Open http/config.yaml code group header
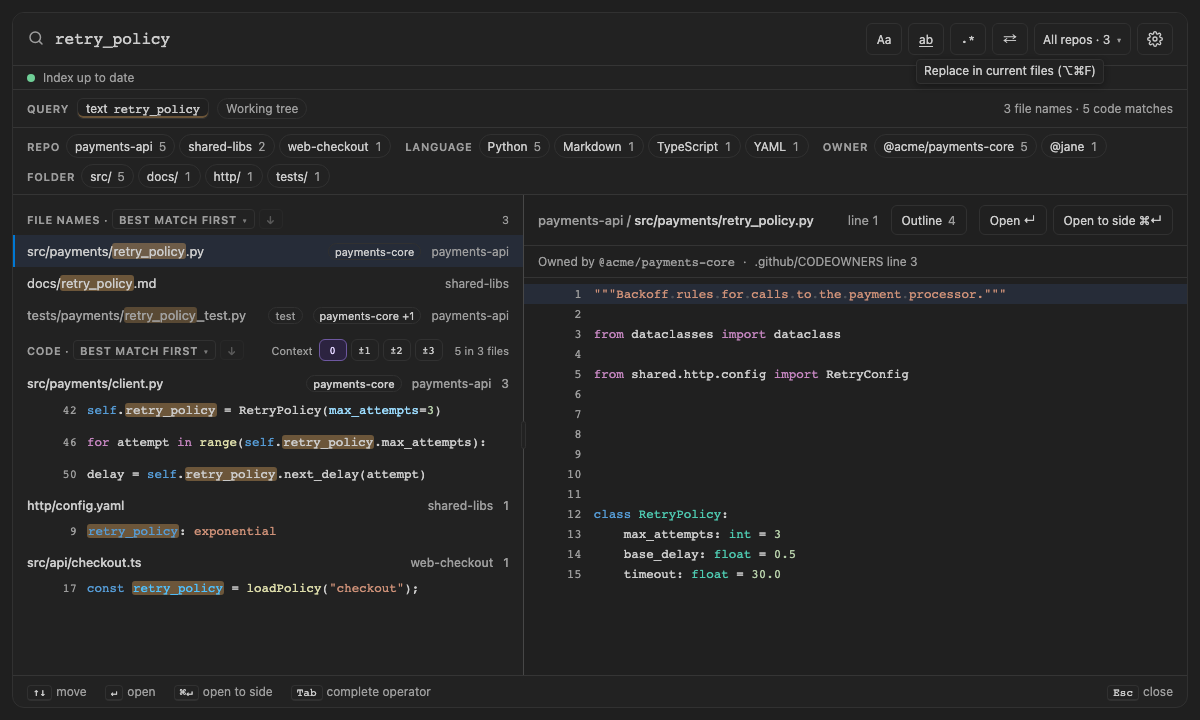Image resolution: width=1200 pixels, height=720 pixels. 268,506
